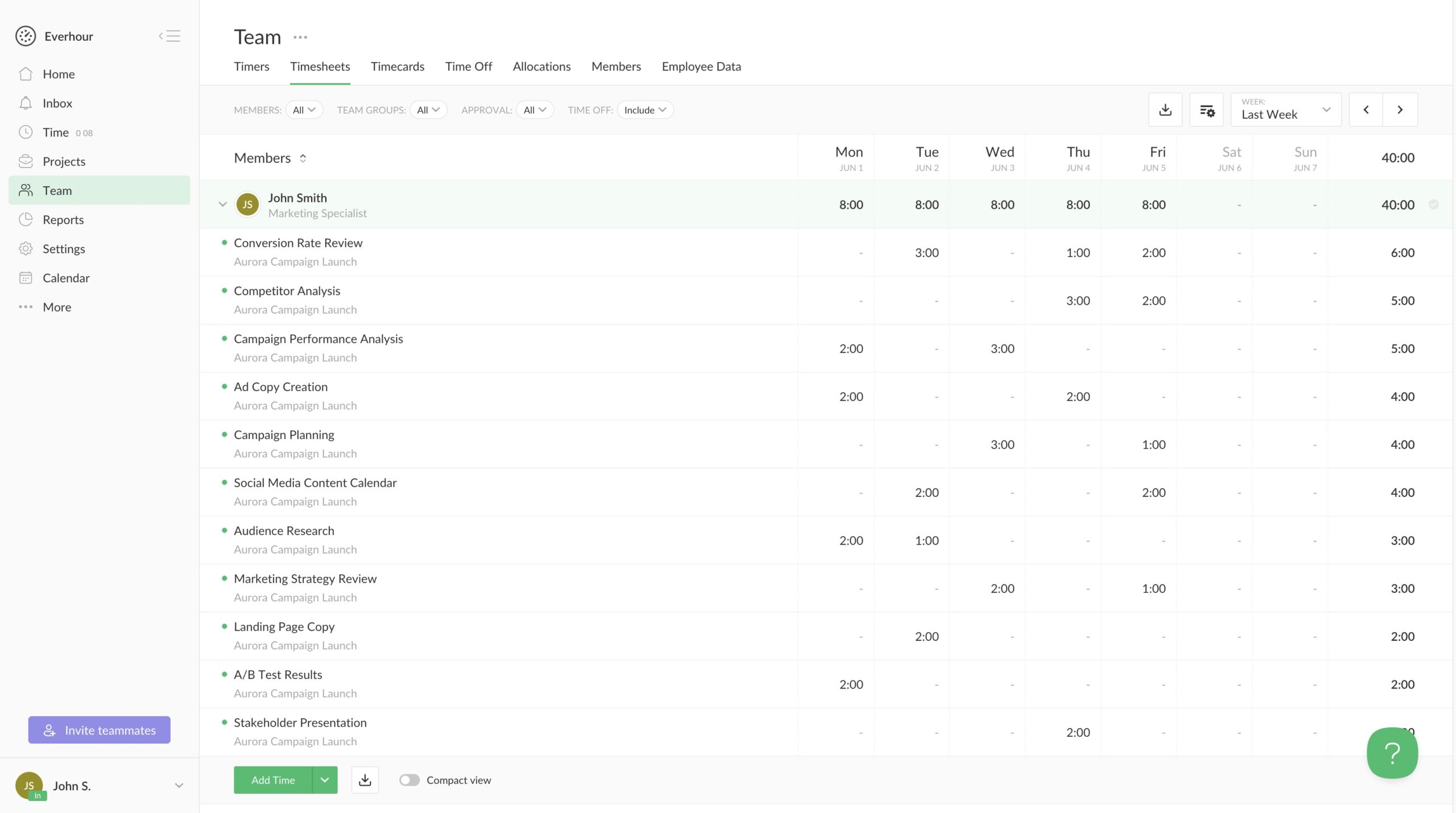
Task: Open the Social Media Content Calendar task
Action: pyautogui.click(x=315, y=483)
